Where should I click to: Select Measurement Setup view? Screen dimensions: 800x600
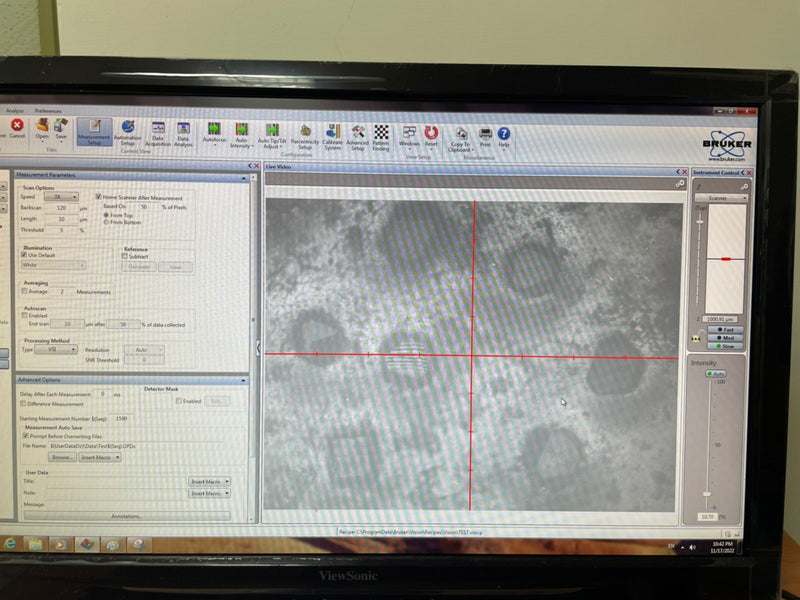coord(94,132)
